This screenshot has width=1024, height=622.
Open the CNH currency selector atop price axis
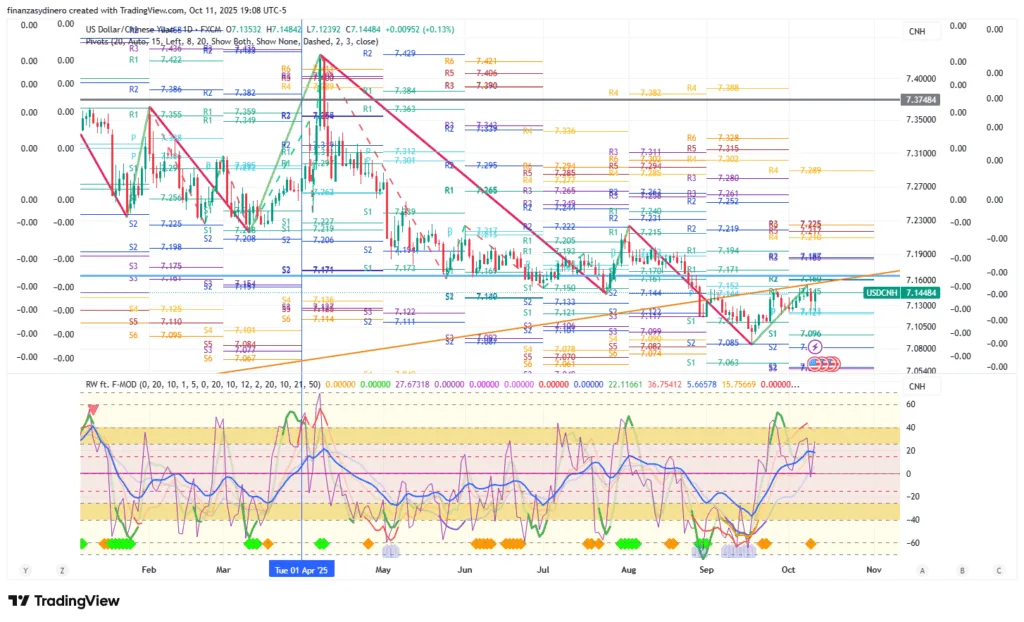tap(917, 32)
